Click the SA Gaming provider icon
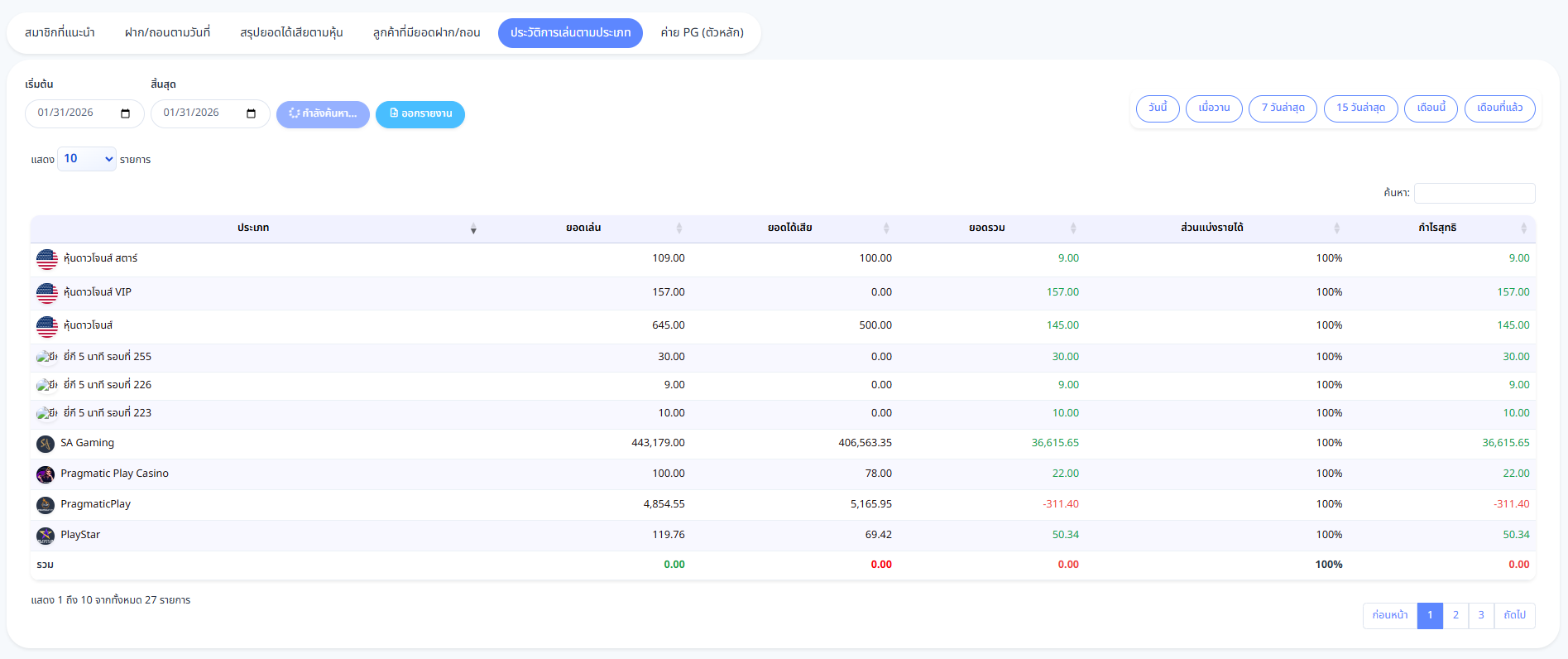 coord(46,444)
